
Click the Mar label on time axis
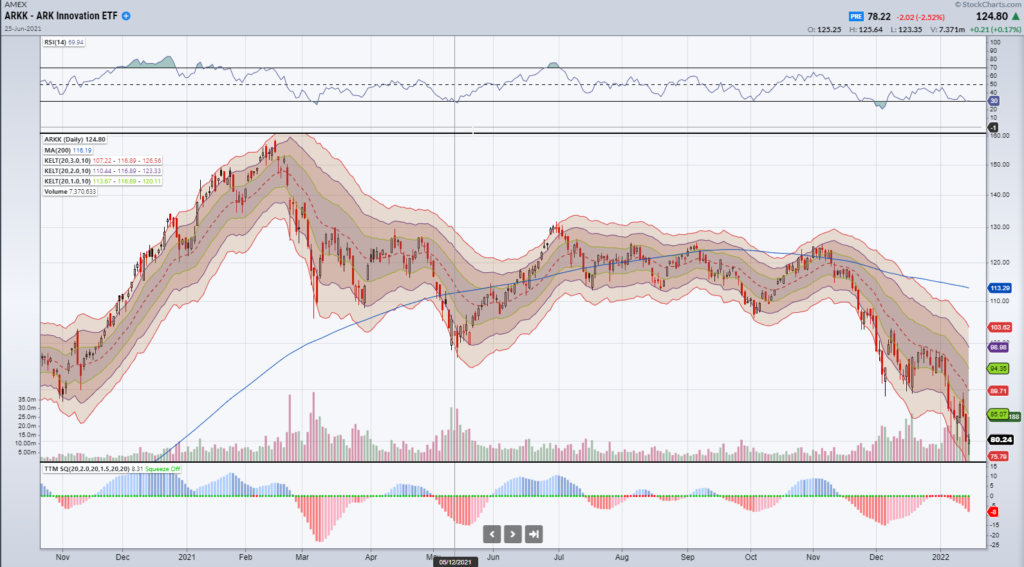click(302, 557)
